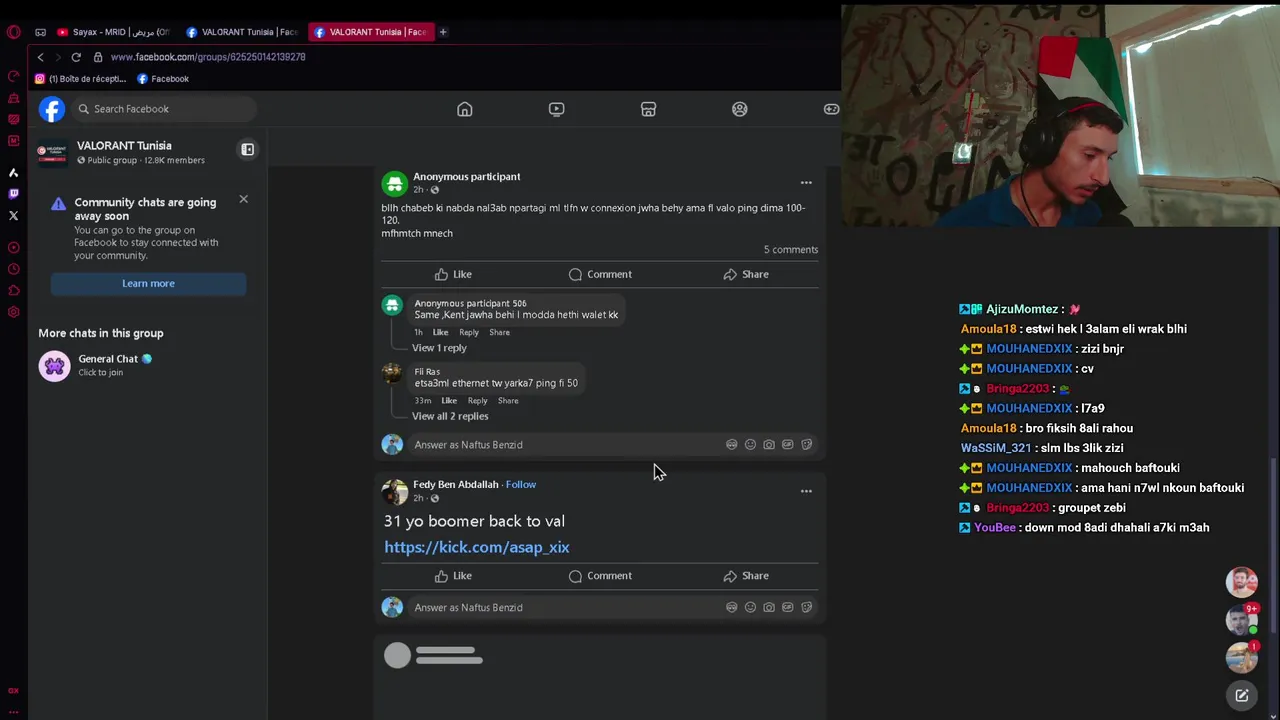Open the Home feed icon in Facebook header

[465, 109]
